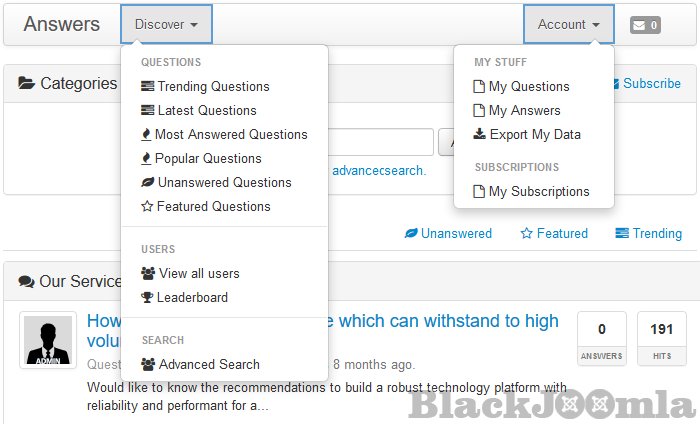
Task: Open Advanced Search from the menu
Action: tap(209, 364)
